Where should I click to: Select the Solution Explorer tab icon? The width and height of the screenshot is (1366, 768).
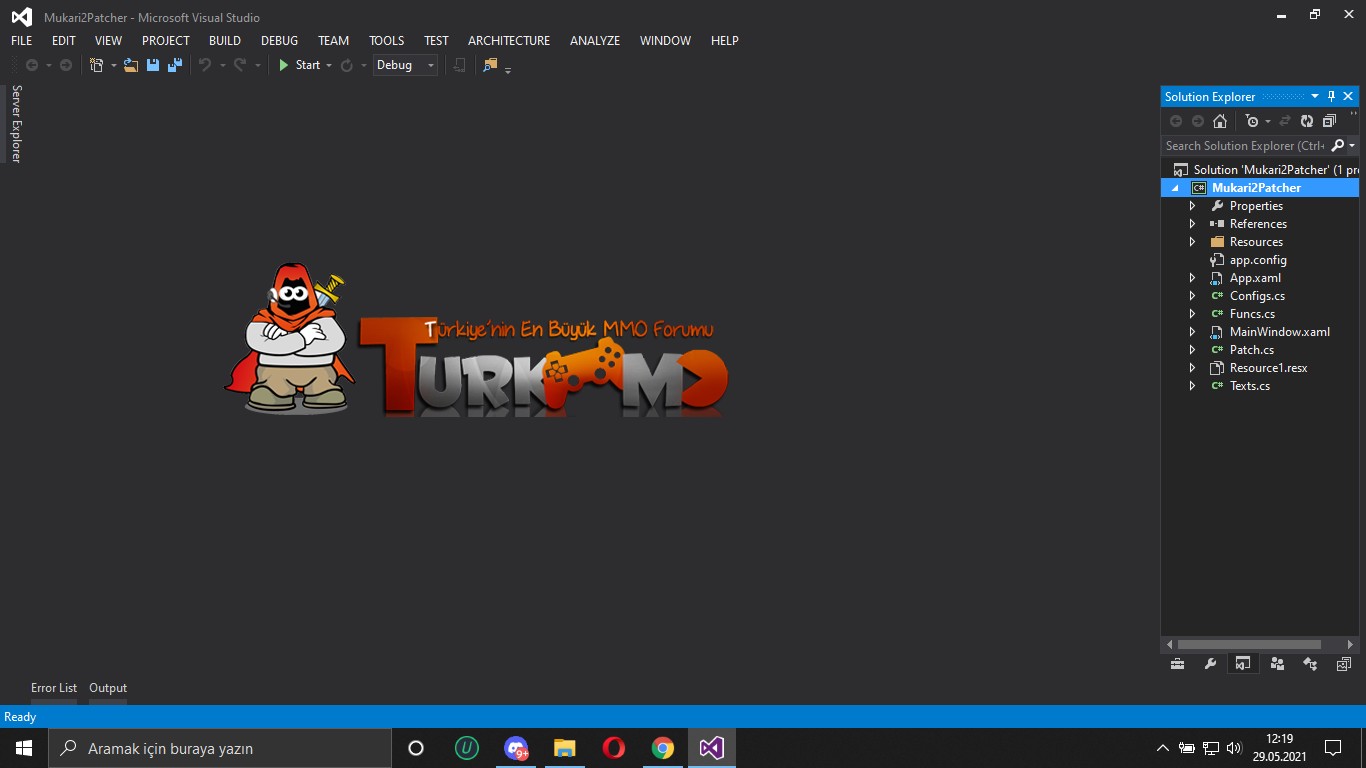tap(1243, 664)
